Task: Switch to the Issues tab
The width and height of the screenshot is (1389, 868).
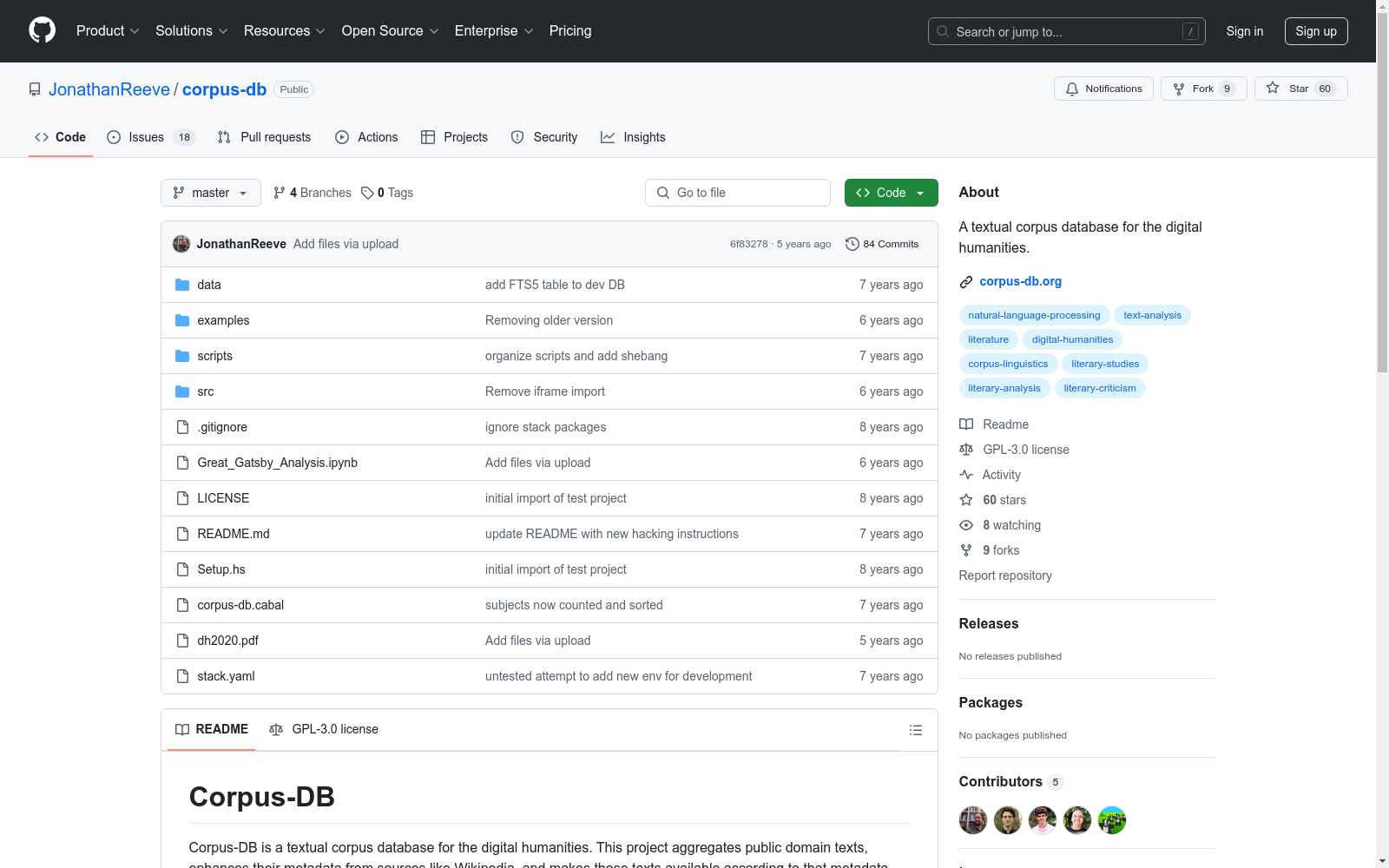Action: coord(151,137)
